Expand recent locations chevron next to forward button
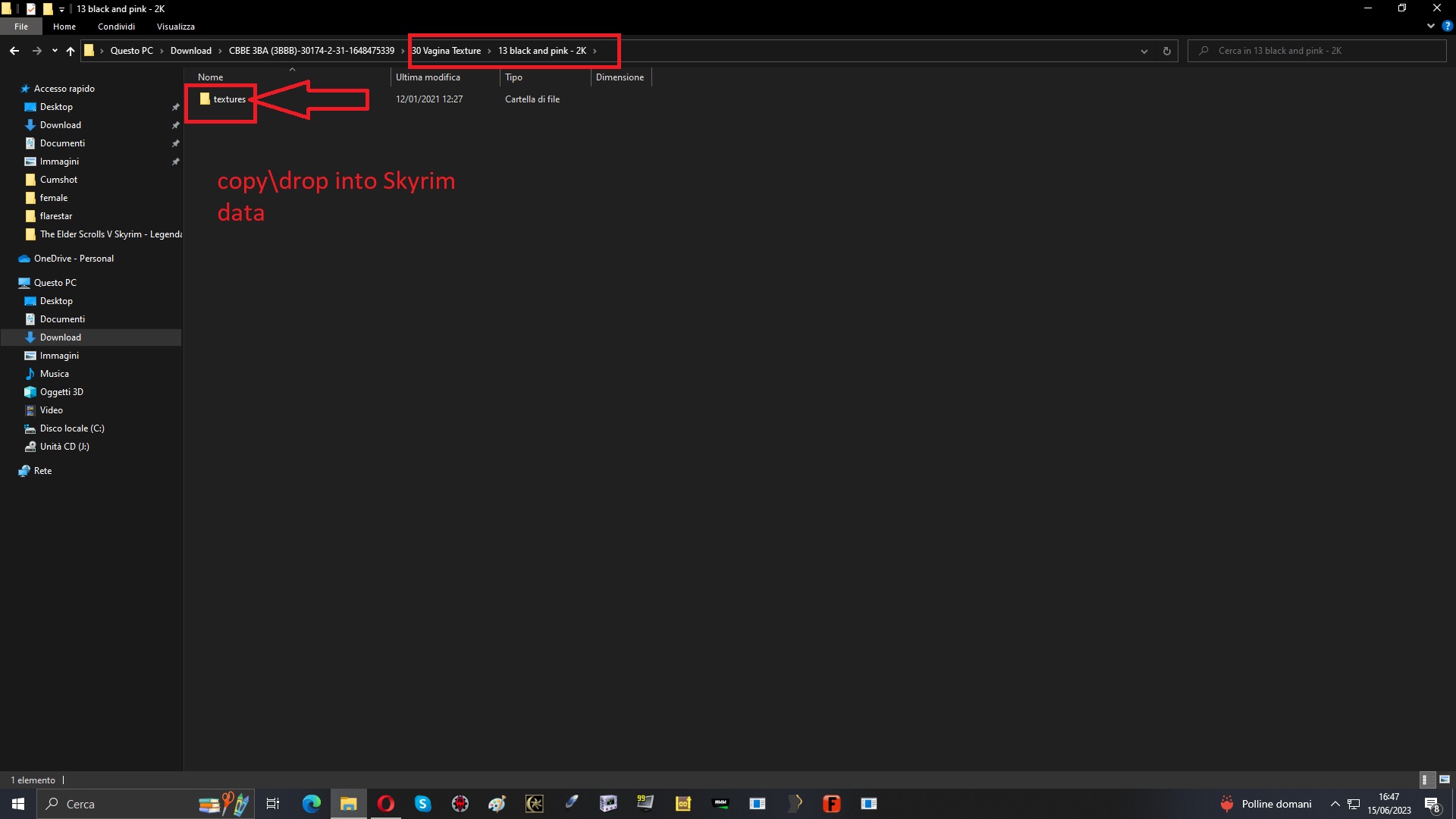 pyautogui.click(x=54, y=51)
